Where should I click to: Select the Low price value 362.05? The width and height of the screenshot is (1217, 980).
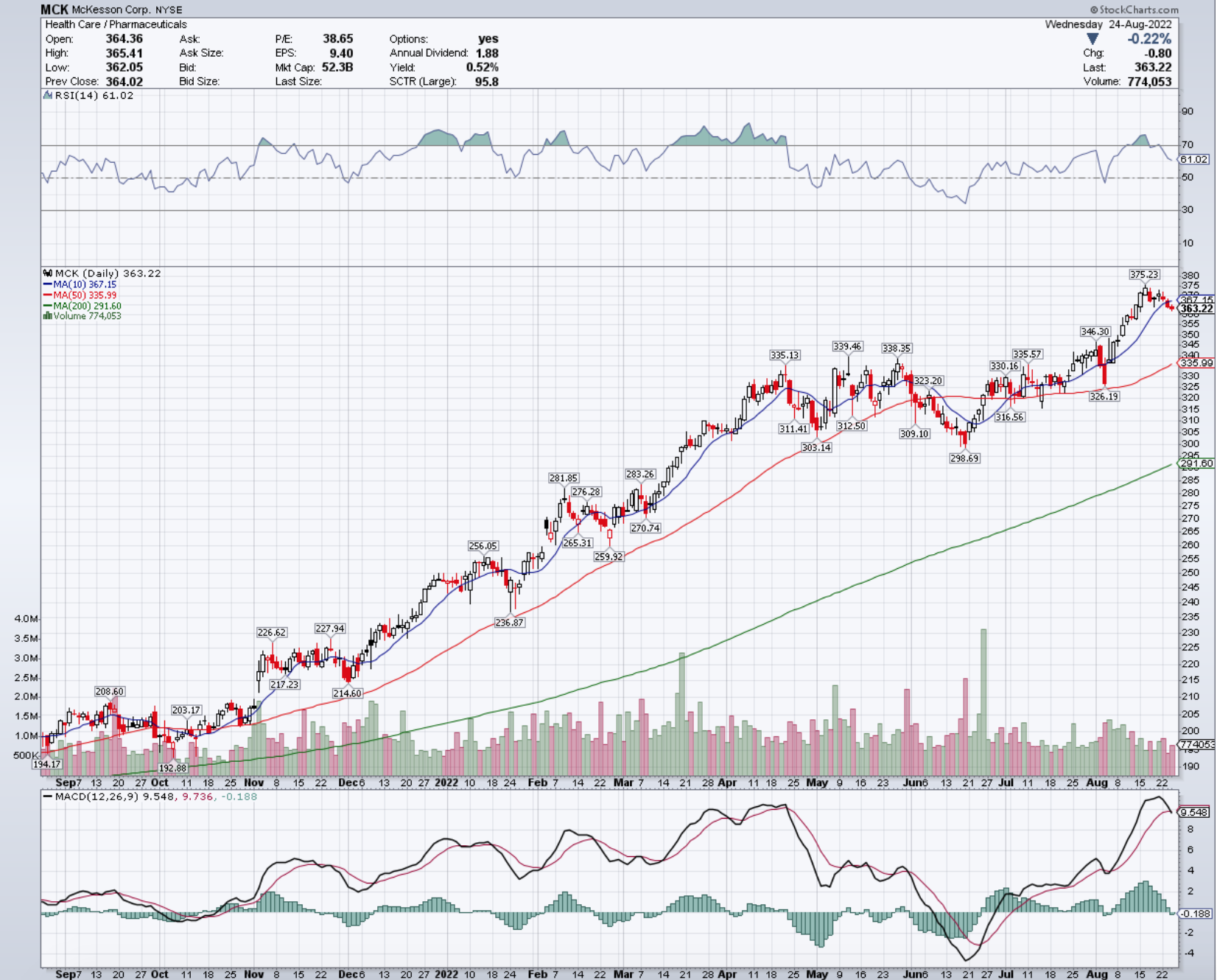pyautogui.click(x=124, y=67)
